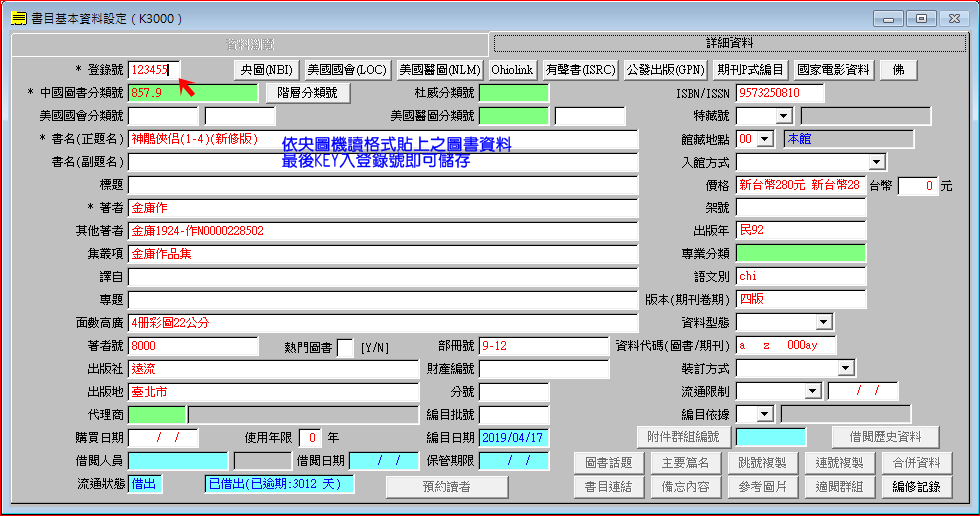Screen dimensions: 980x516
Task: Click the 有聲書(ISRC) button
Action: [581, 70]
